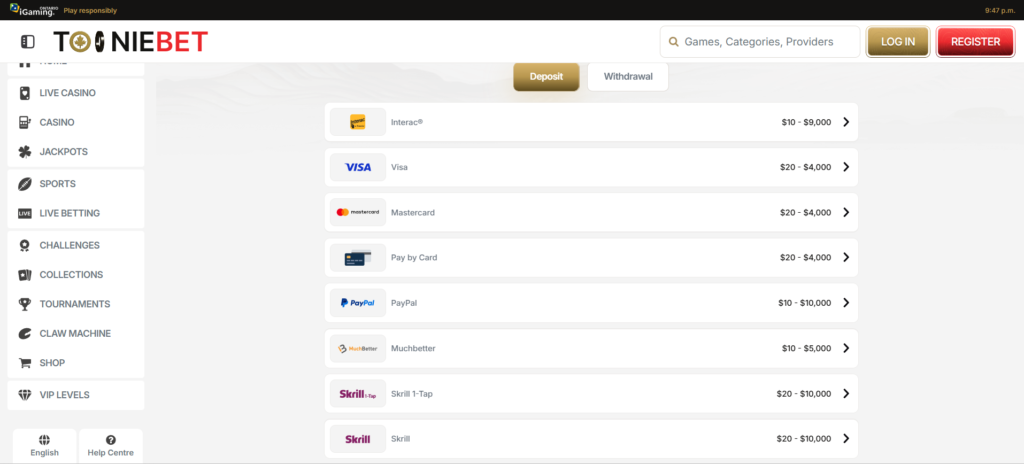Click the VIP Levels diamond icon
This screenshot has width=1024, height=464.
pyautogui.click(x=24, y=395)
